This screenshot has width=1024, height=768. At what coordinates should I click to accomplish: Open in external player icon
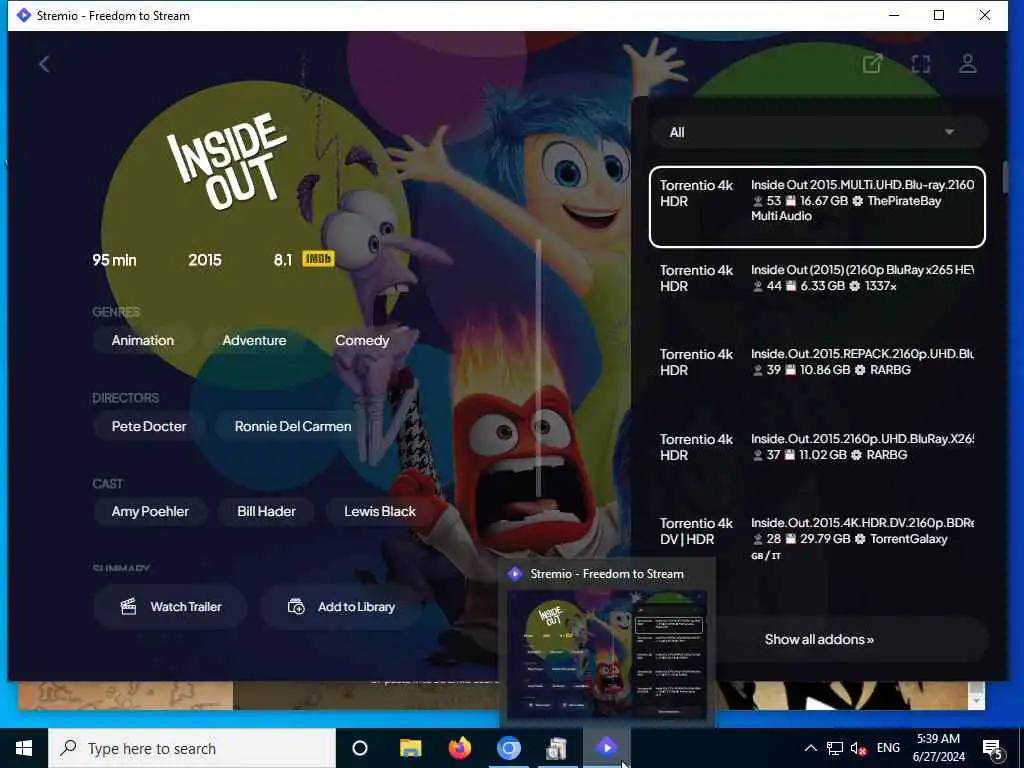coord(872,64)
